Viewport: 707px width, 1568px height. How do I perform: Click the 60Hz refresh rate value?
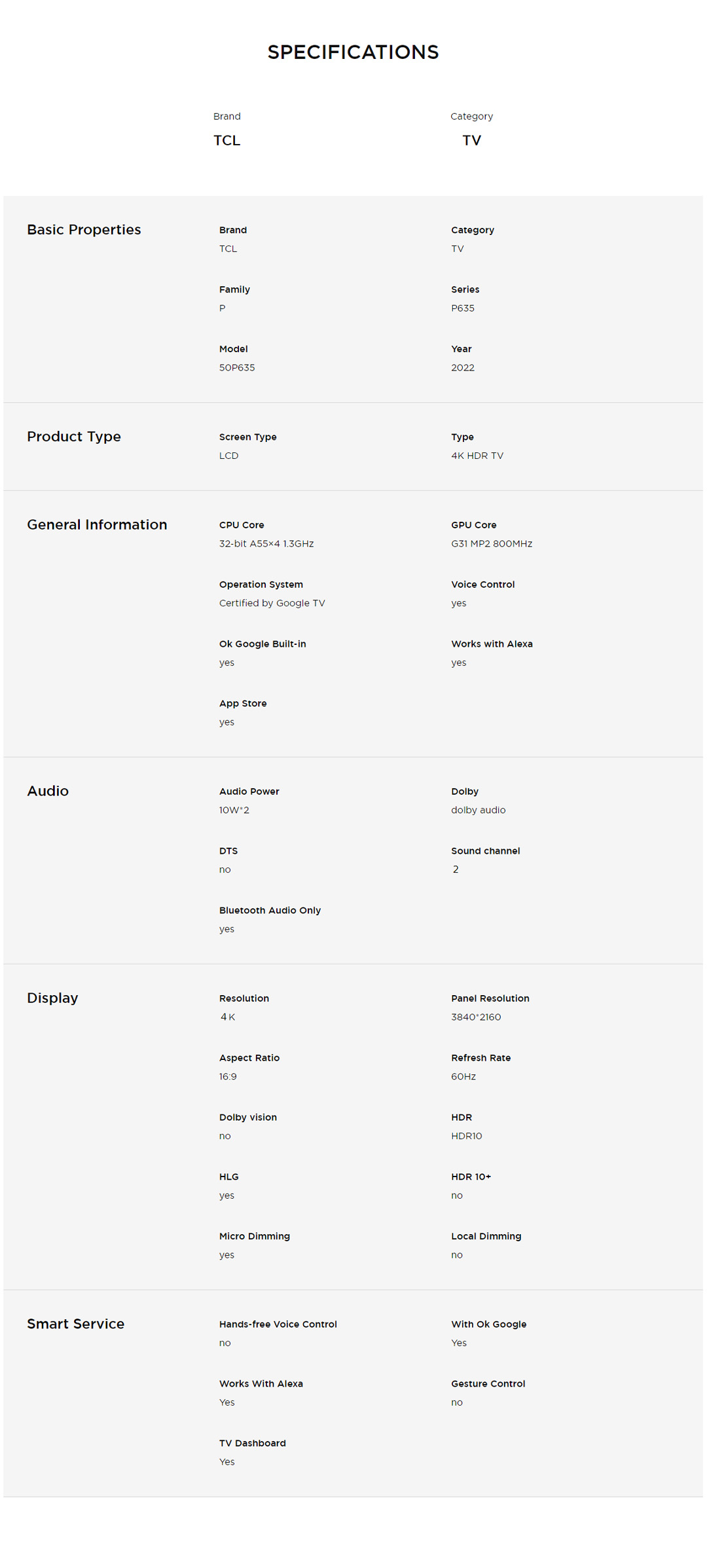[463, 1077]
